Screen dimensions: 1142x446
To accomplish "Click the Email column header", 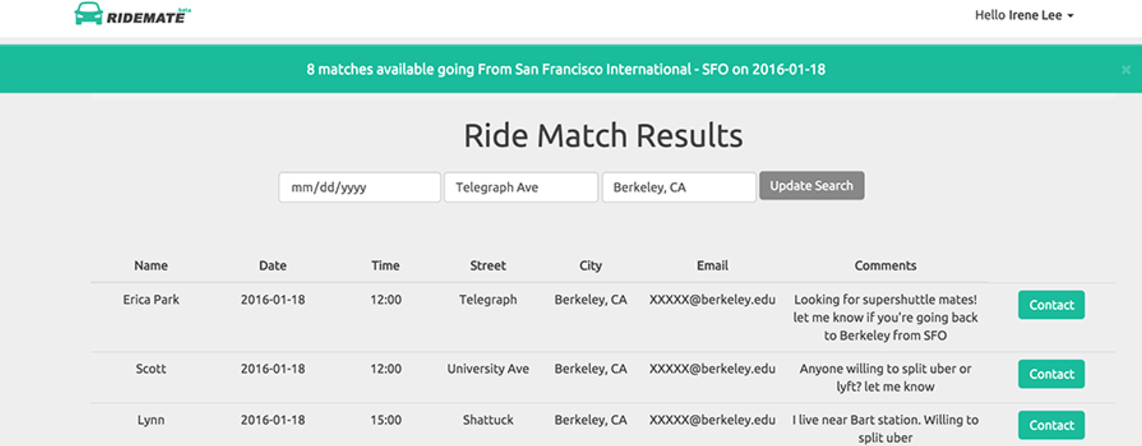I will point(712,266).
